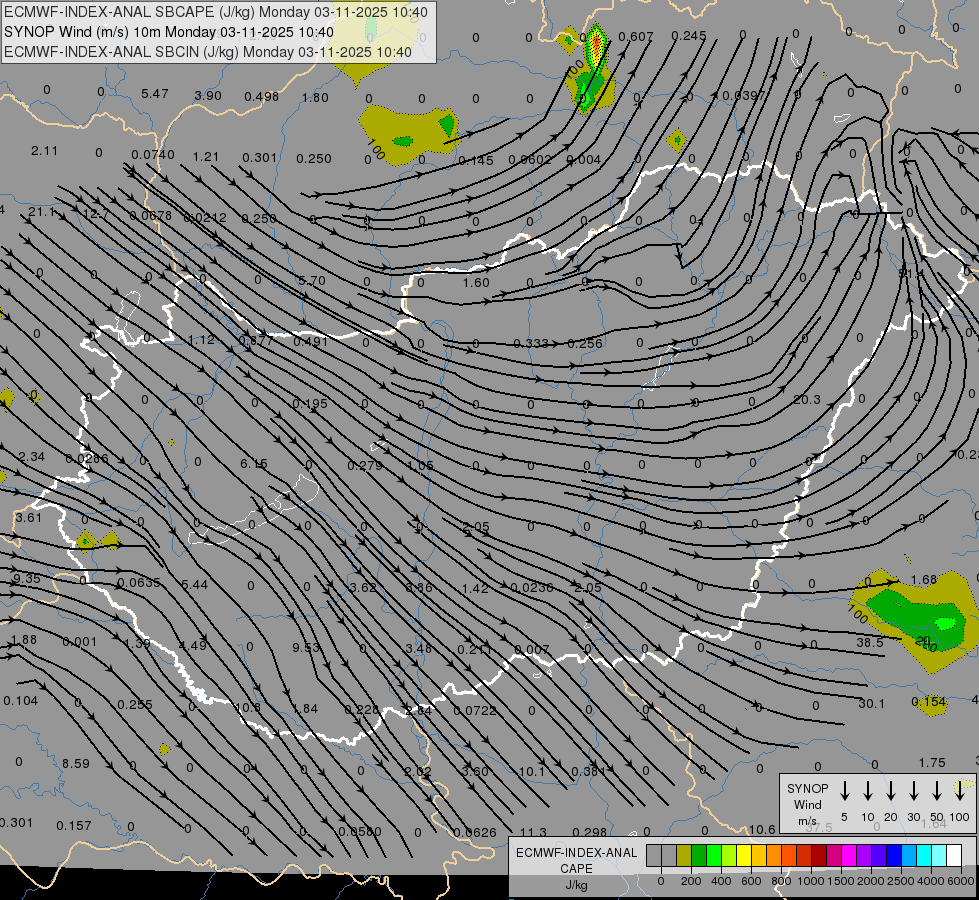The height and width of the screenshot is (900, 979).
Task: Click the 30 m/s wind arrow in the legend
Action: click(x=914, y=791)
